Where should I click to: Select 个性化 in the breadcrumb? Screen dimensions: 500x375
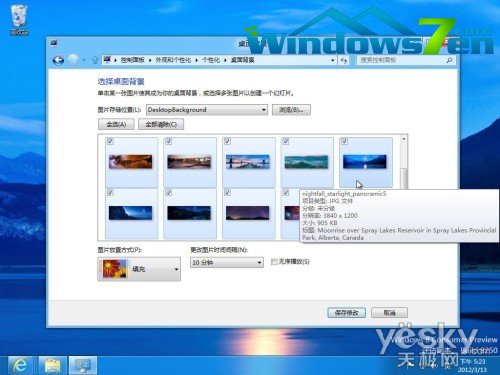coord(211,60)
